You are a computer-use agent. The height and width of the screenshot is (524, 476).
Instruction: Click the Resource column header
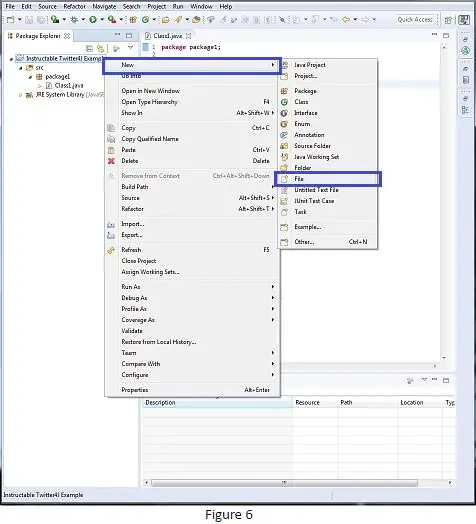(315, 403)
